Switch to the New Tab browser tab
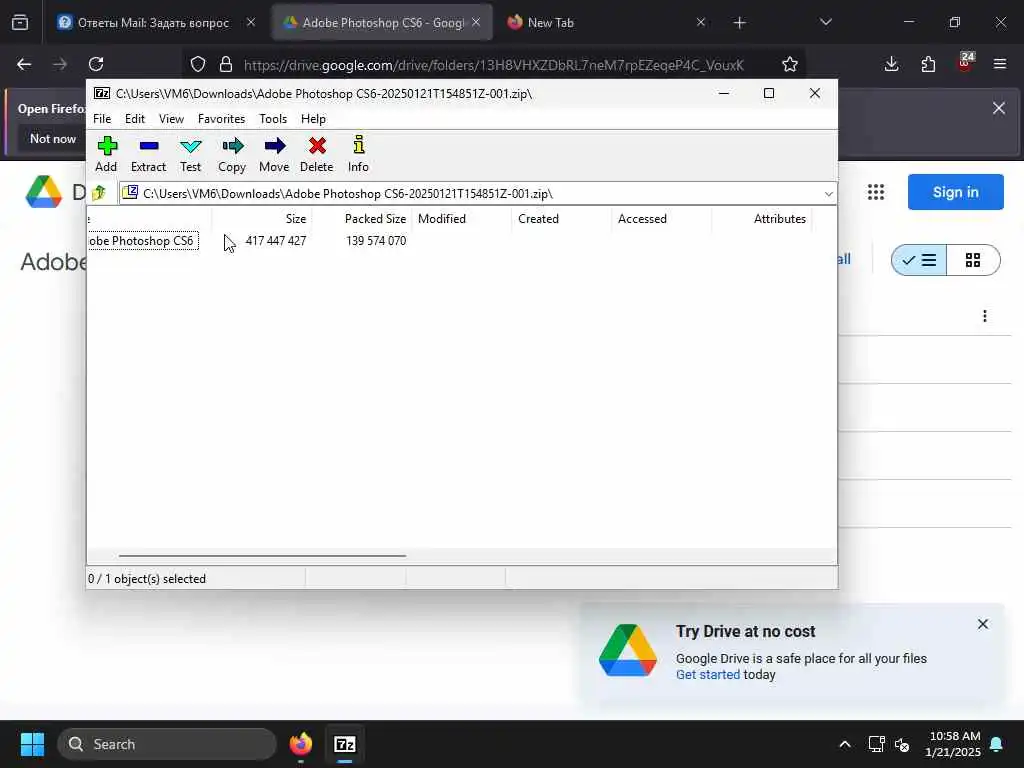 pos(551,23)
